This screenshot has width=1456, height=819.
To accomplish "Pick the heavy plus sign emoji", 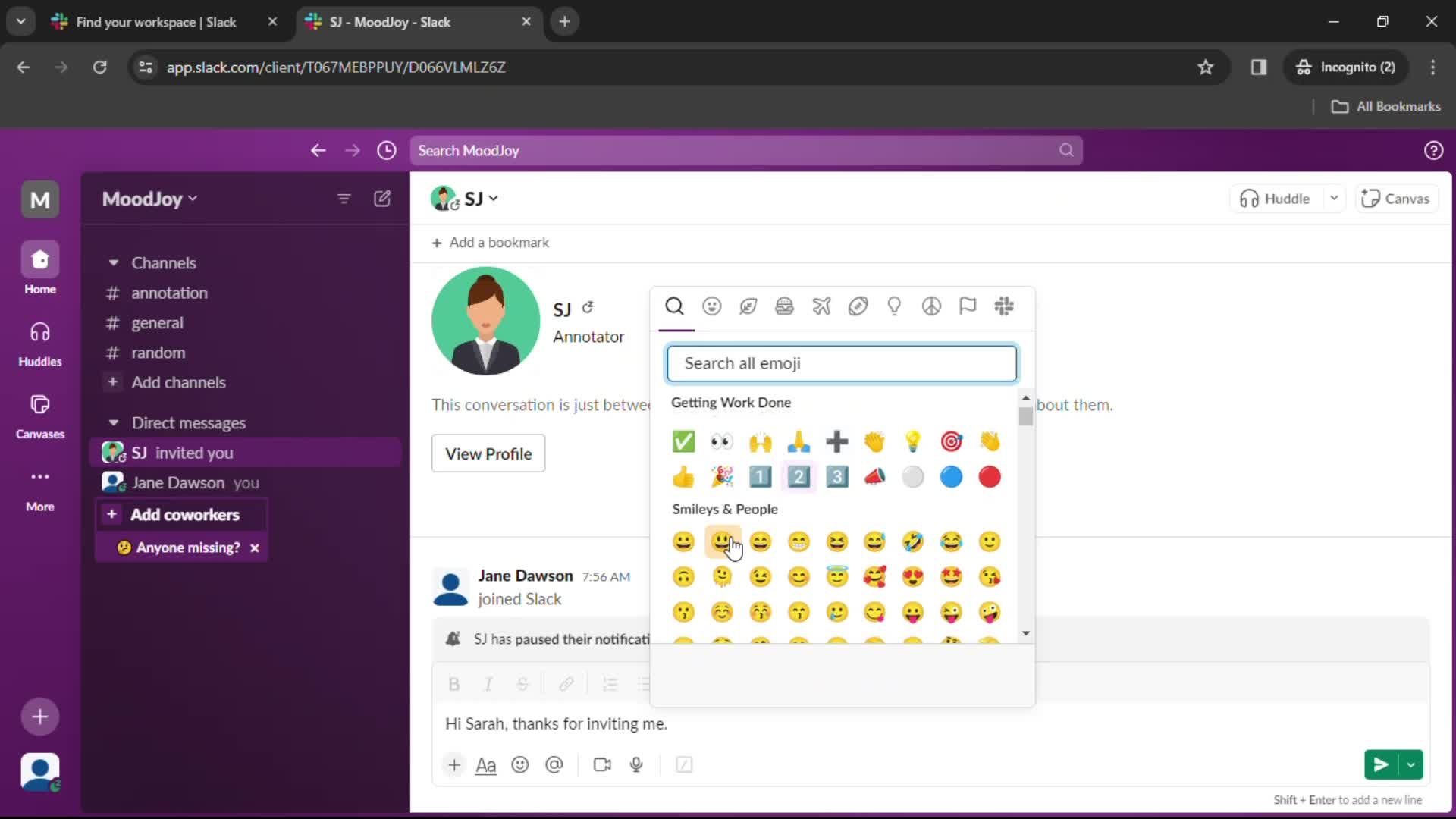I will click(836, 441).
